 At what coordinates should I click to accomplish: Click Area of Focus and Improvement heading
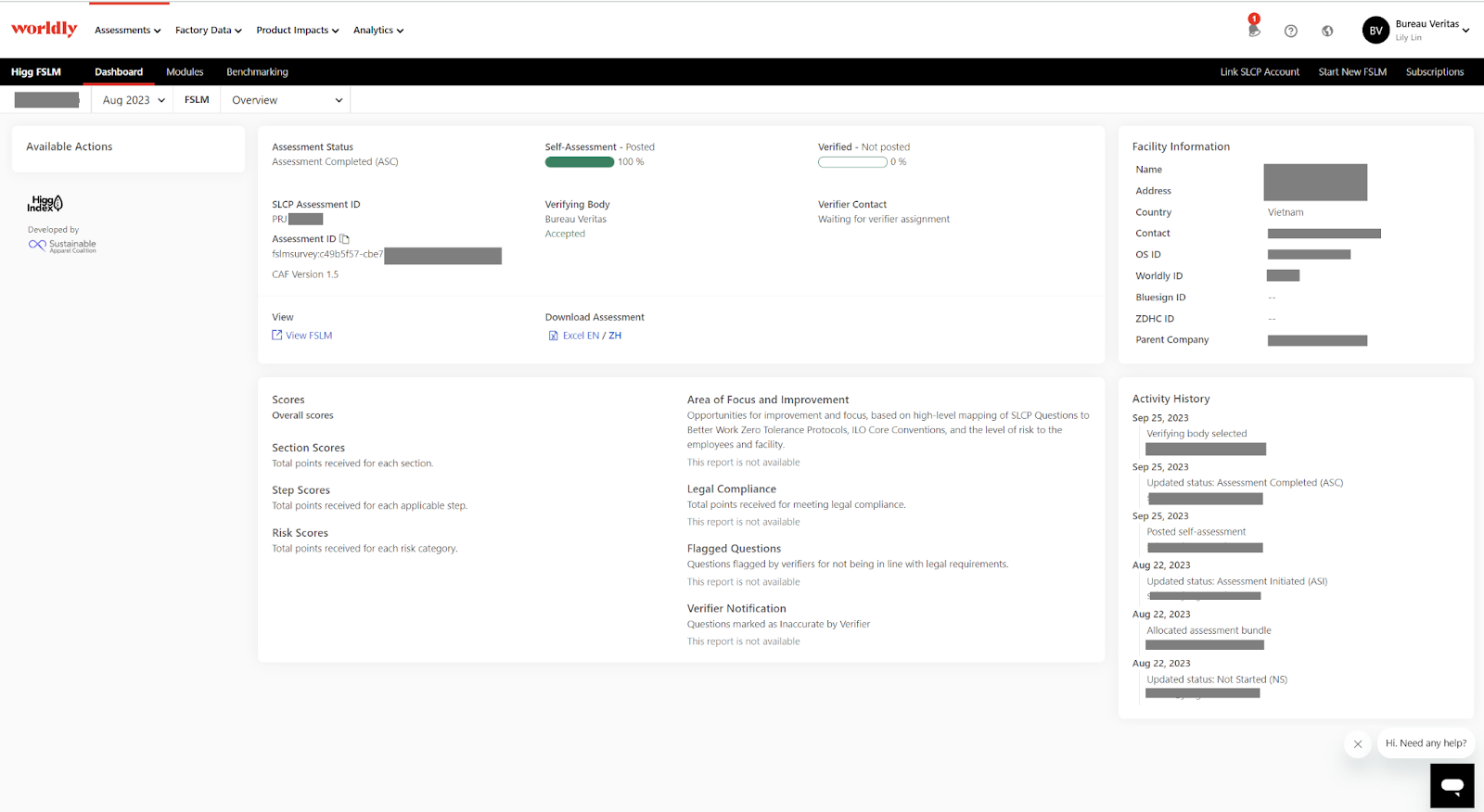[x=768, y=400]
